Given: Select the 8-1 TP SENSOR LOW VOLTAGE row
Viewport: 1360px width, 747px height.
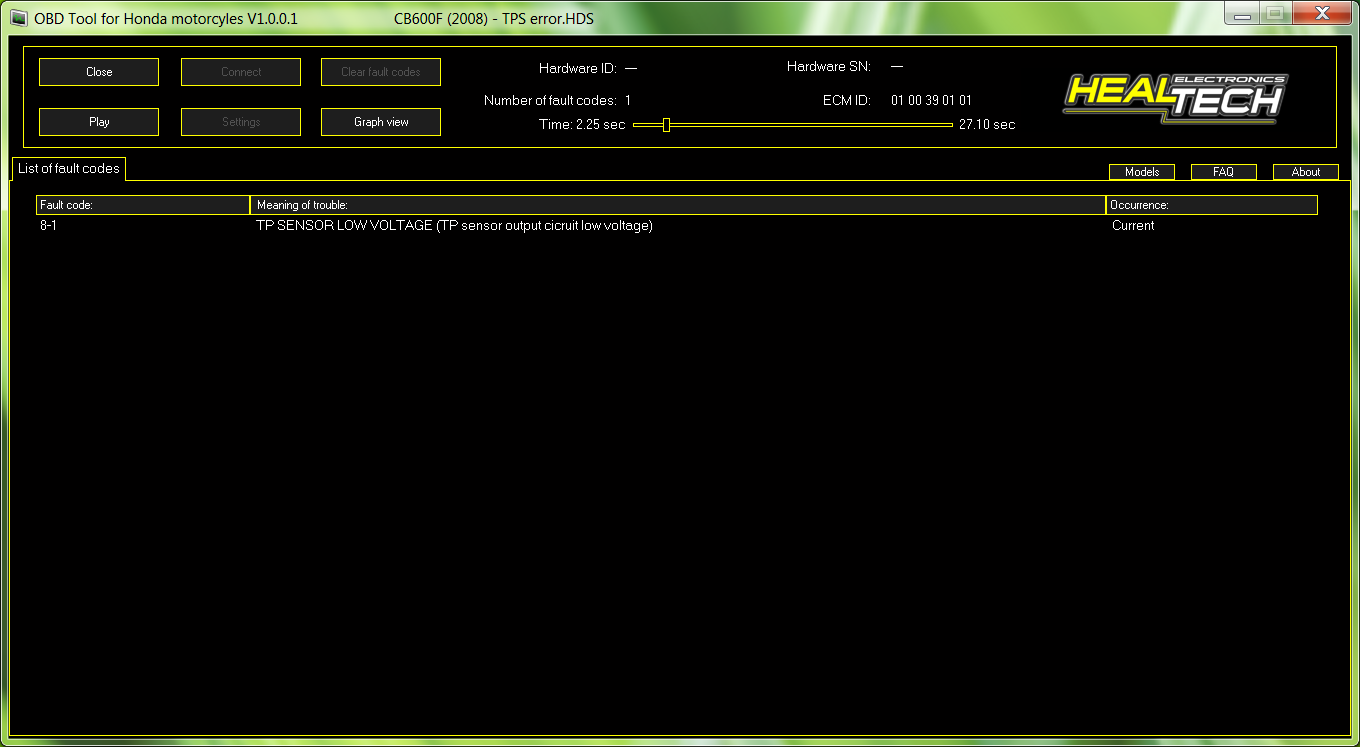Looking at the screenshot, I should coord(454,226).
